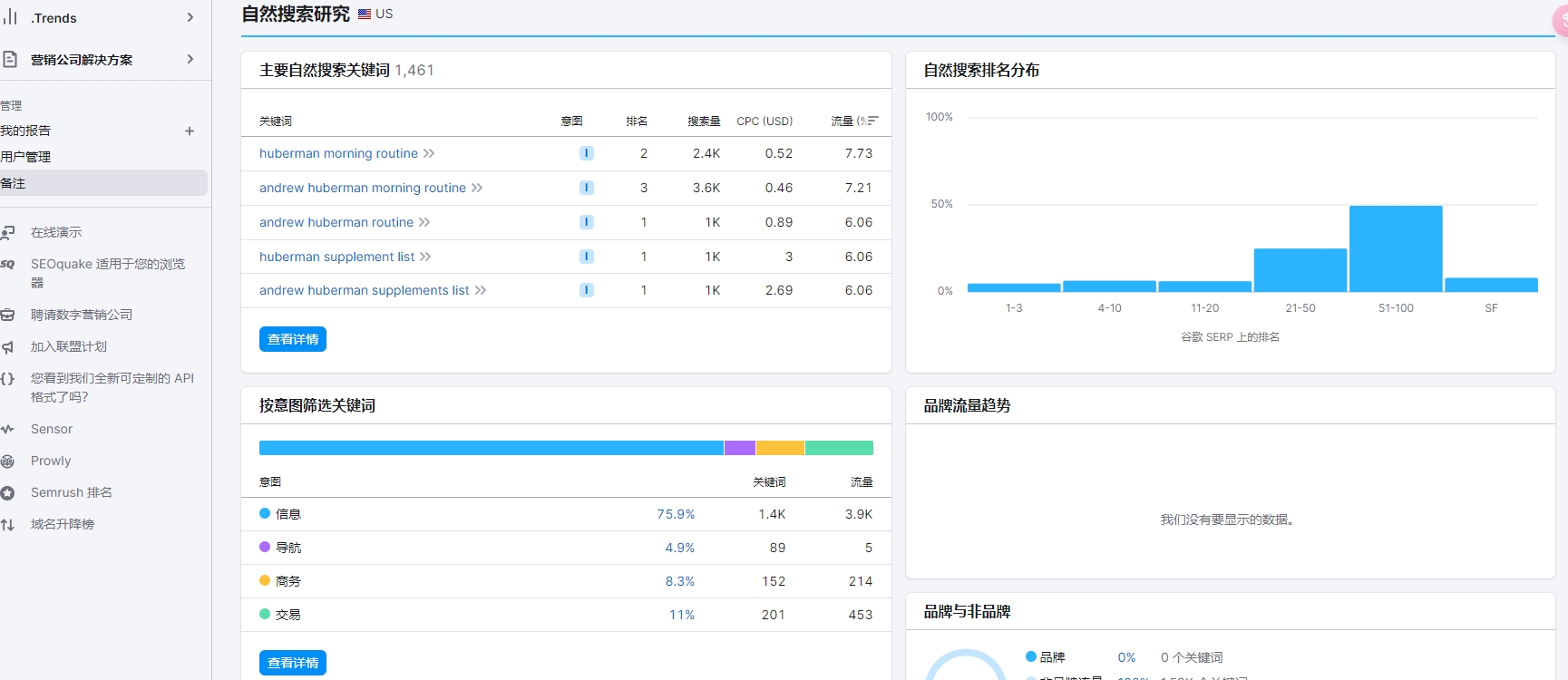Open 域名升降榜 menu item
1568x680 pixels.
pyautogui.click(x=63, y=524)
